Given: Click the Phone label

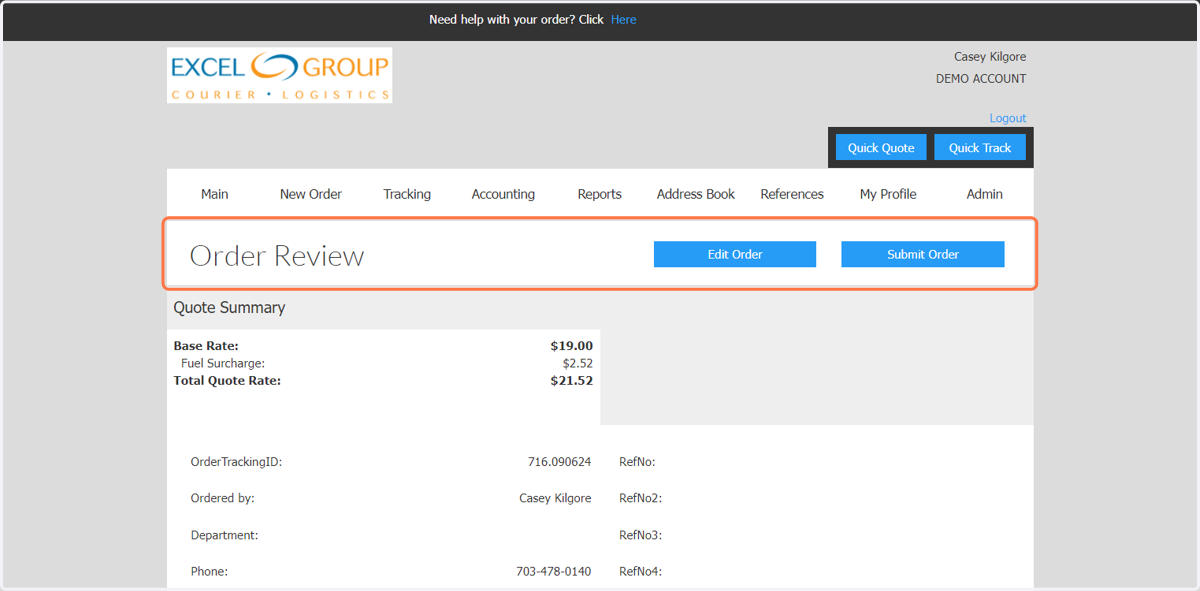Looking at the screenshot, I should pyautogui.click(x=209, y=572).
